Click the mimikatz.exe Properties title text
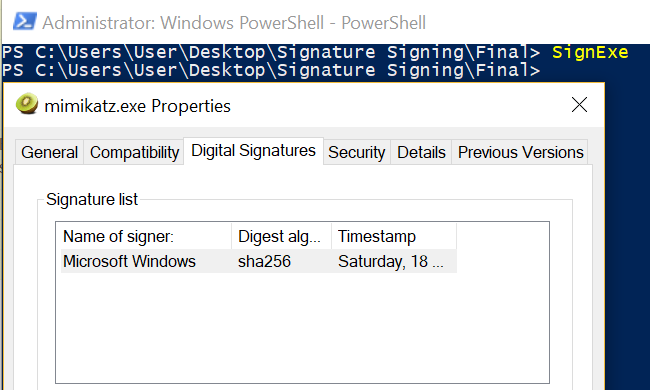Screen dimensions: 650x390 137,106
